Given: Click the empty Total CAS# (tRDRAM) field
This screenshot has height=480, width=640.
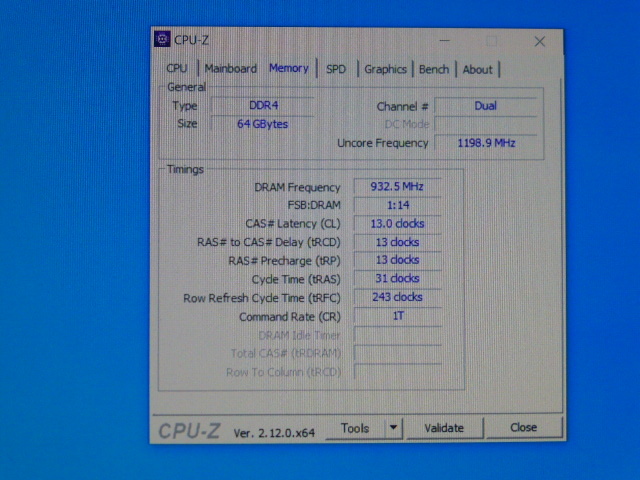Looking at the screenshot, I should pos(397,353).
